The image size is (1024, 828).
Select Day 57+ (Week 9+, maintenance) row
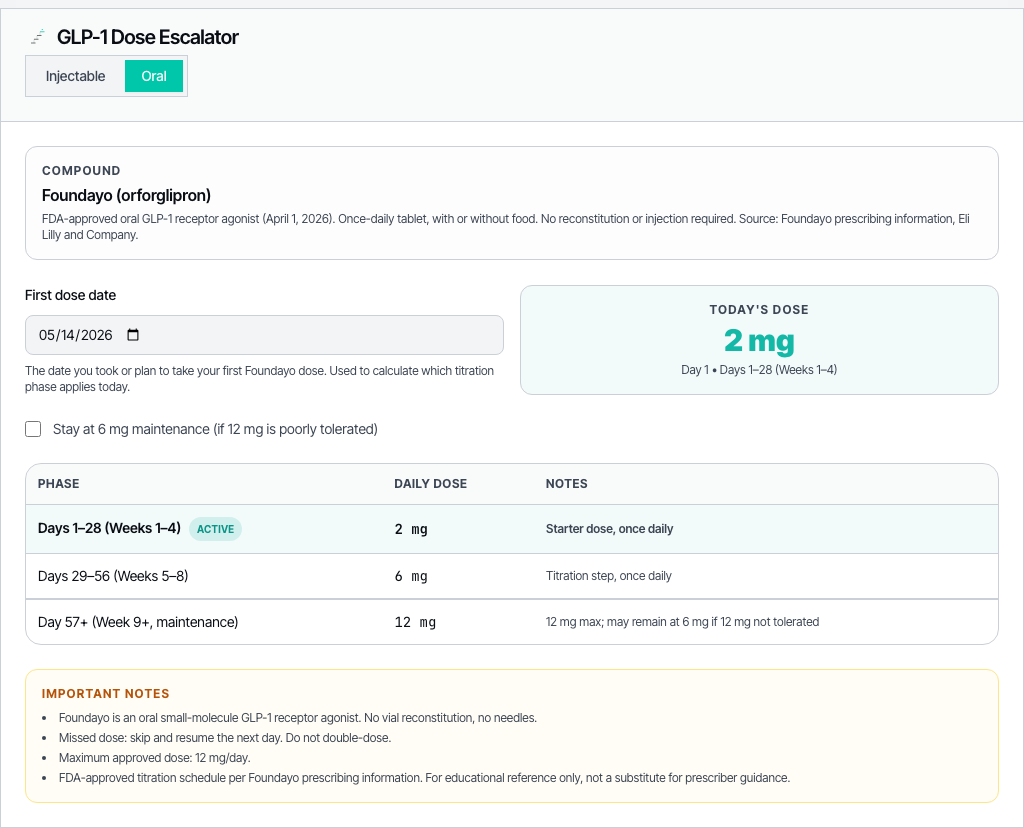tap(512, 622)
